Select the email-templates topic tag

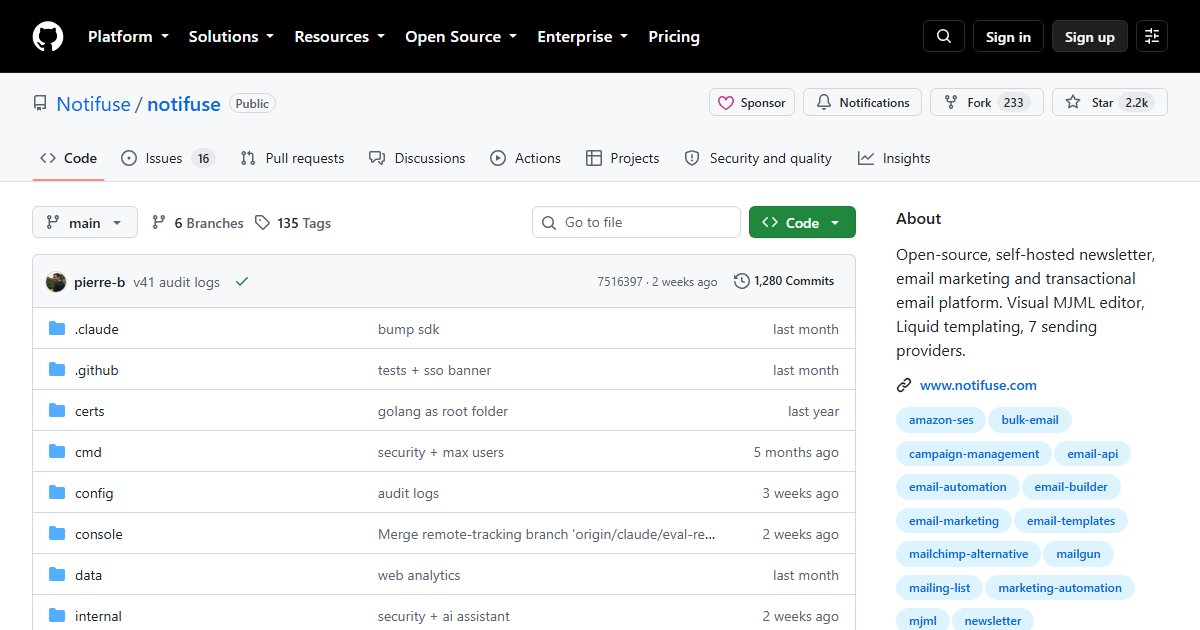[x=1071, y=521]
